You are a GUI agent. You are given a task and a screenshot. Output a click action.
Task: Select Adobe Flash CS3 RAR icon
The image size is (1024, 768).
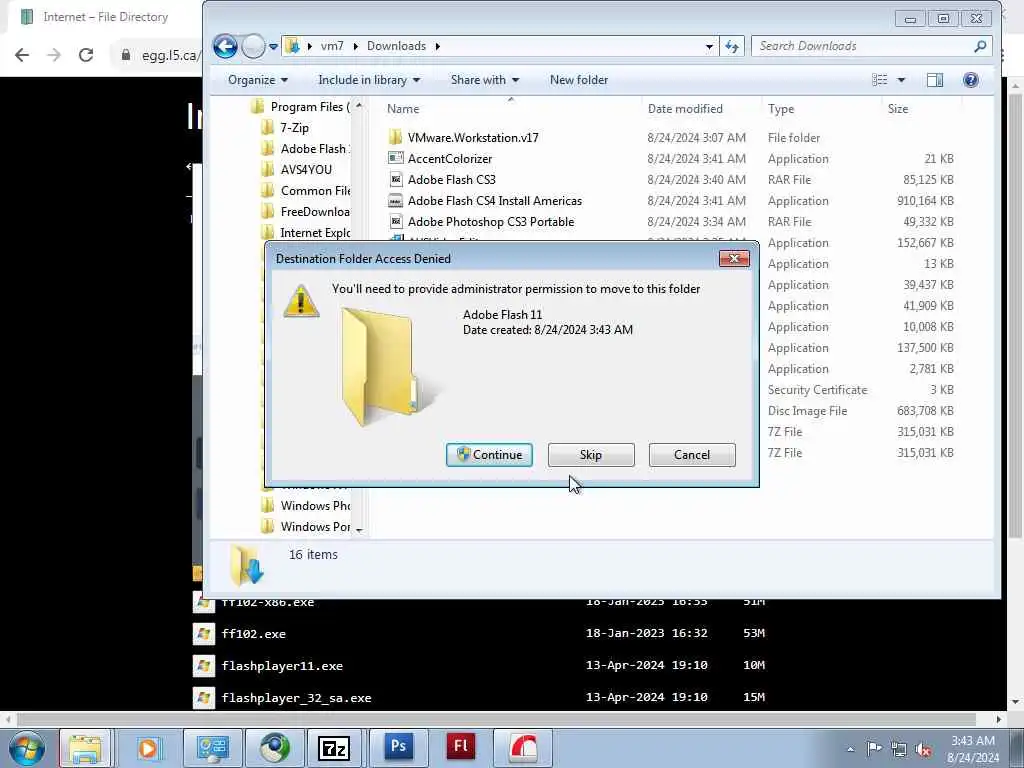(395, 179)
